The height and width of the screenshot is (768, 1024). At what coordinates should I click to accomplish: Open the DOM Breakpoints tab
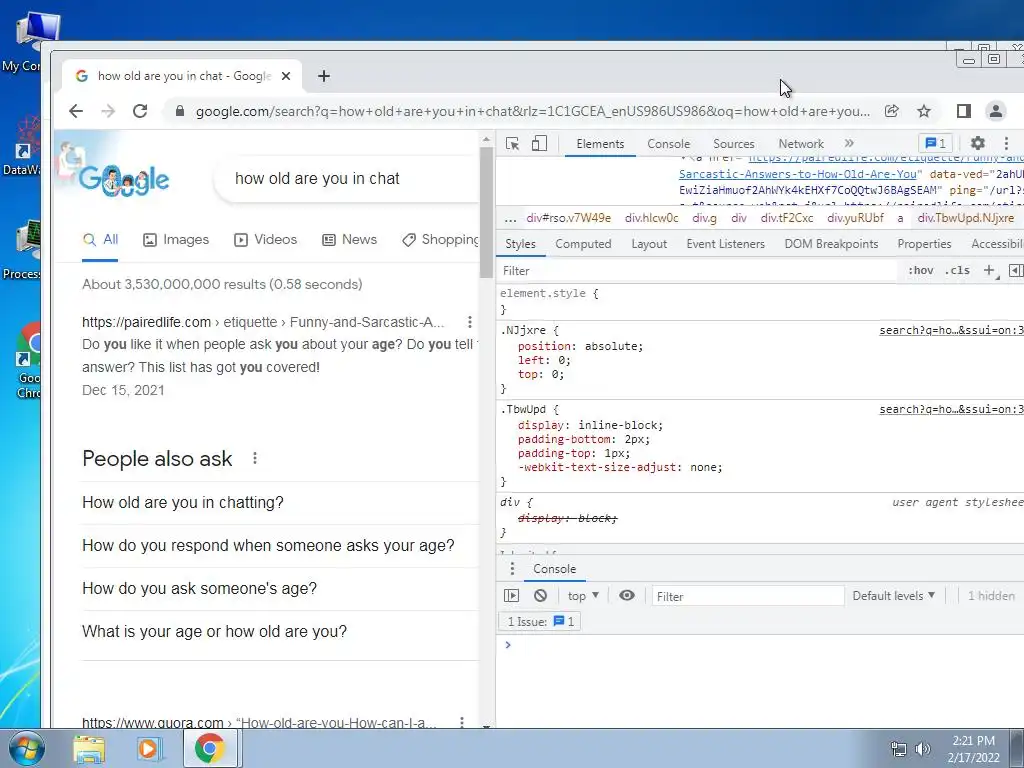pyautogui.click(x=831, y=244)
